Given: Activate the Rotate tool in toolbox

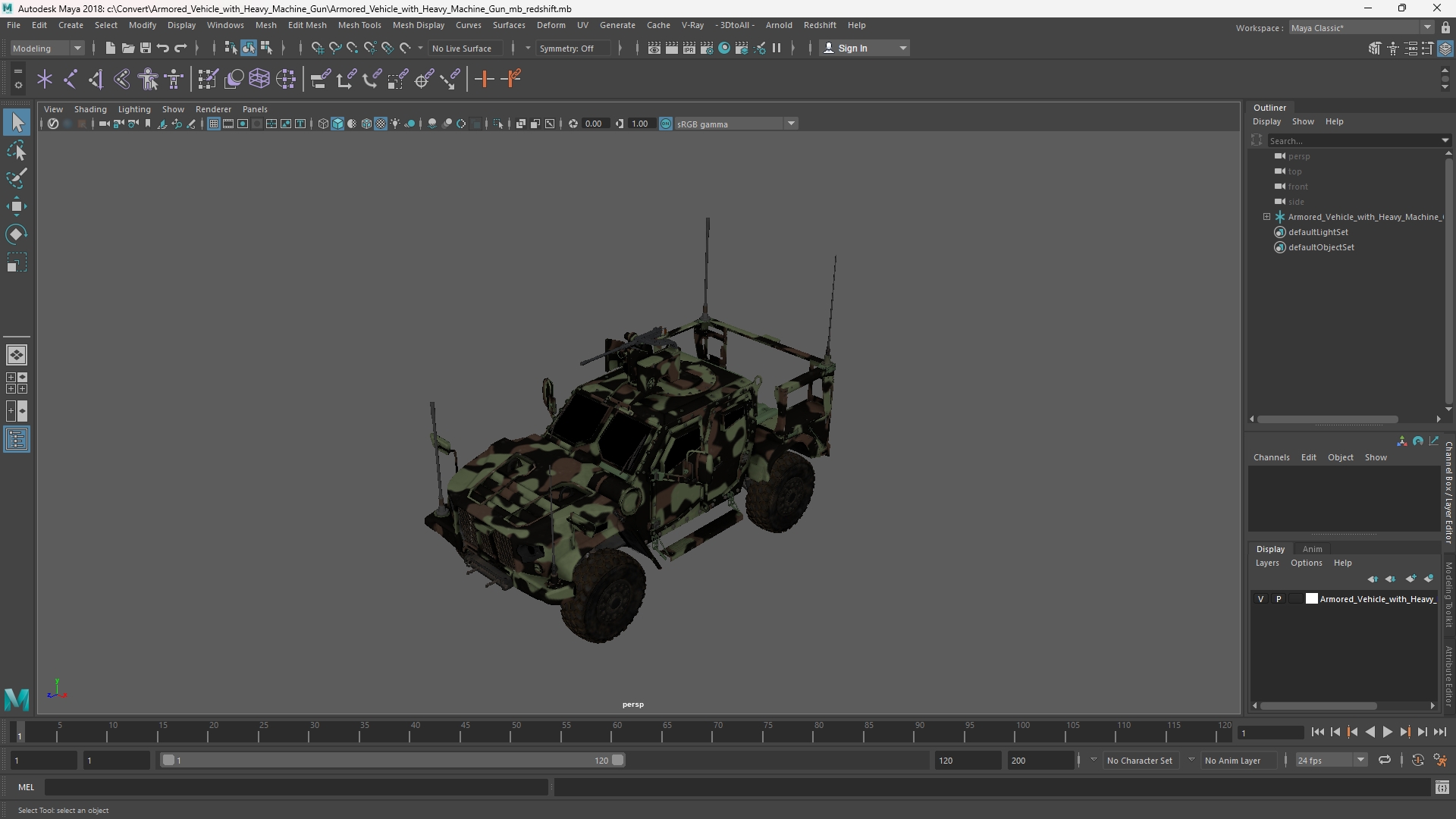Looking at the screenshot, I should [x=17, y=234].
